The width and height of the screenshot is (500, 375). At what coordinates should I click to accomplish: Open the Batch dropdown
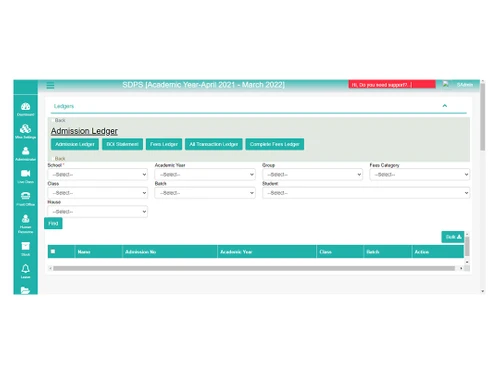tap(205, 193)
